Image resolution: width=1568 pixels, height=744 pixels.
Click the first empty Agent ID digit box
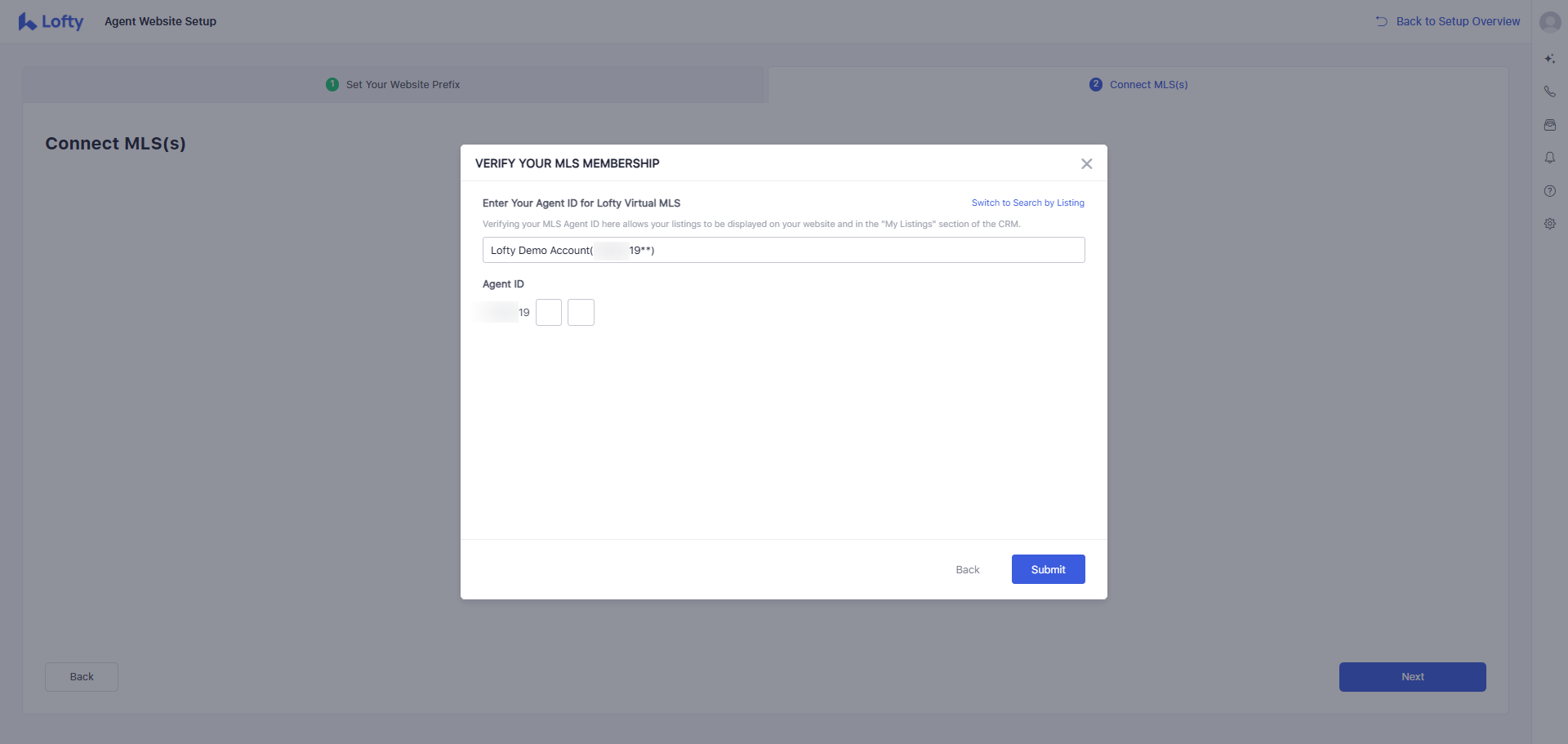coord(549,313)
